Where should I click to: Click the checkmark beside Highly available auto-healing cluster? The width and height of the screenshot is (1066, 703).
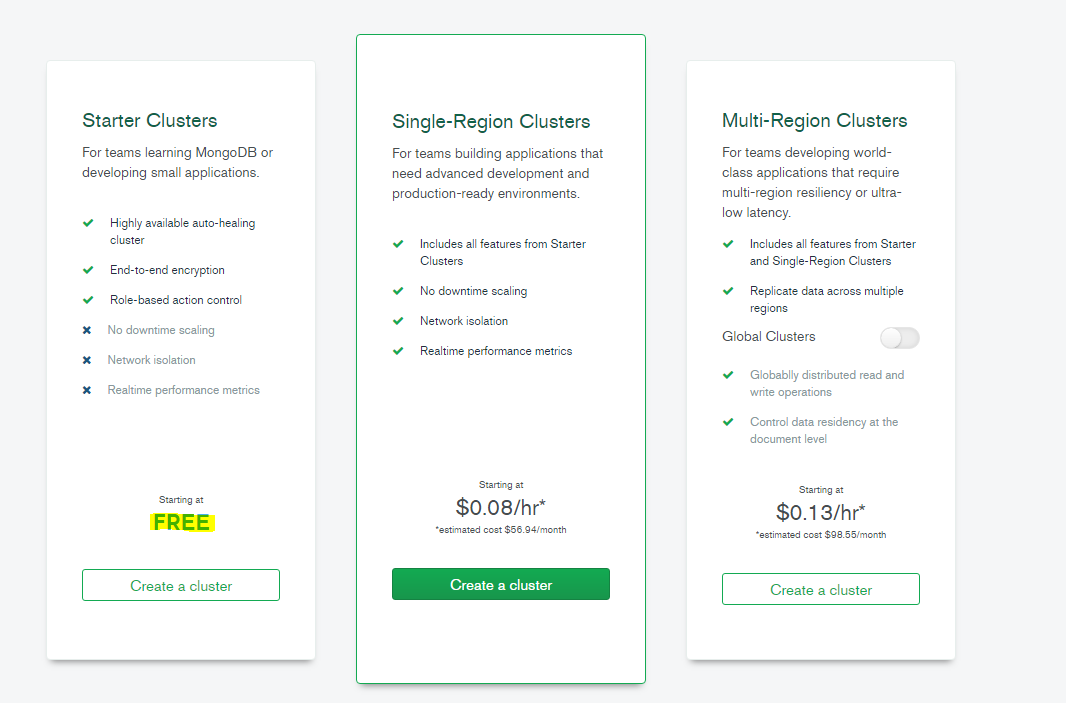[x=86, y=221]
